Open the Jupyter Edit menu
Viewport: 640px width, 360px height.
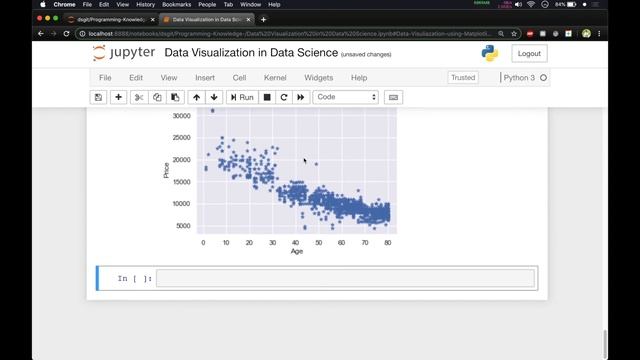pos(136,78)
